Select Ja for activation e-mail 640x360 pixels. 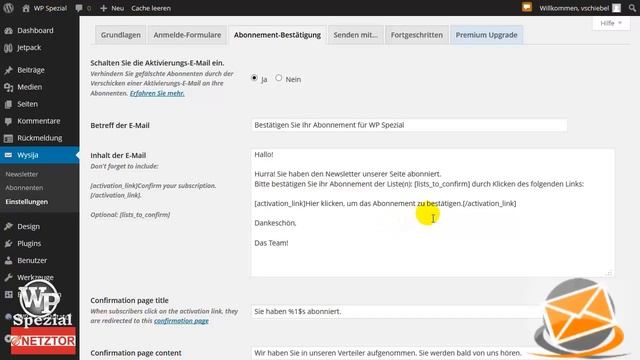[254, 78]
